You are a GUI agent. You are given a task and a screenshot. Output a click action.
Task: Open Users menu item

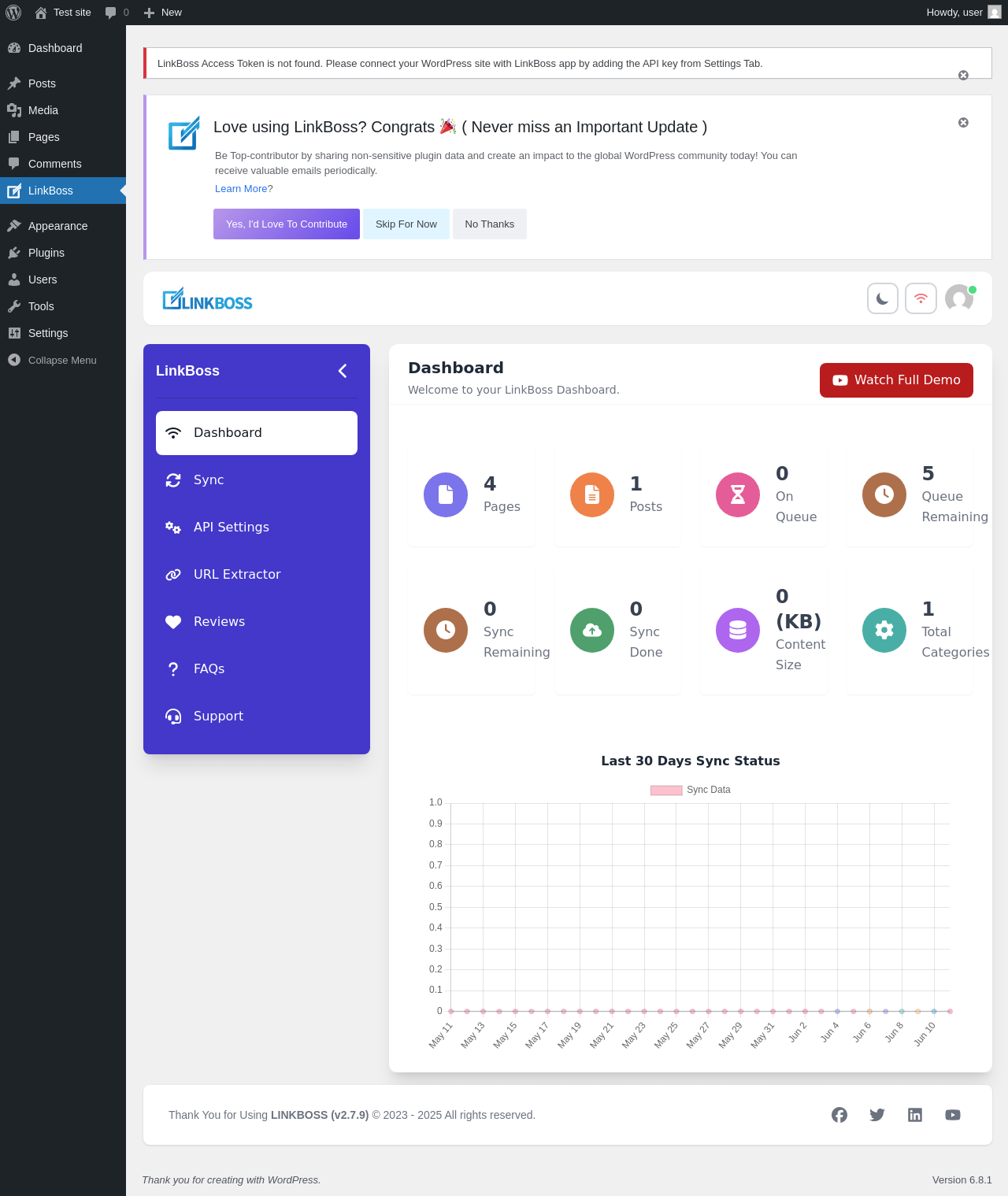tap(63, 280)
